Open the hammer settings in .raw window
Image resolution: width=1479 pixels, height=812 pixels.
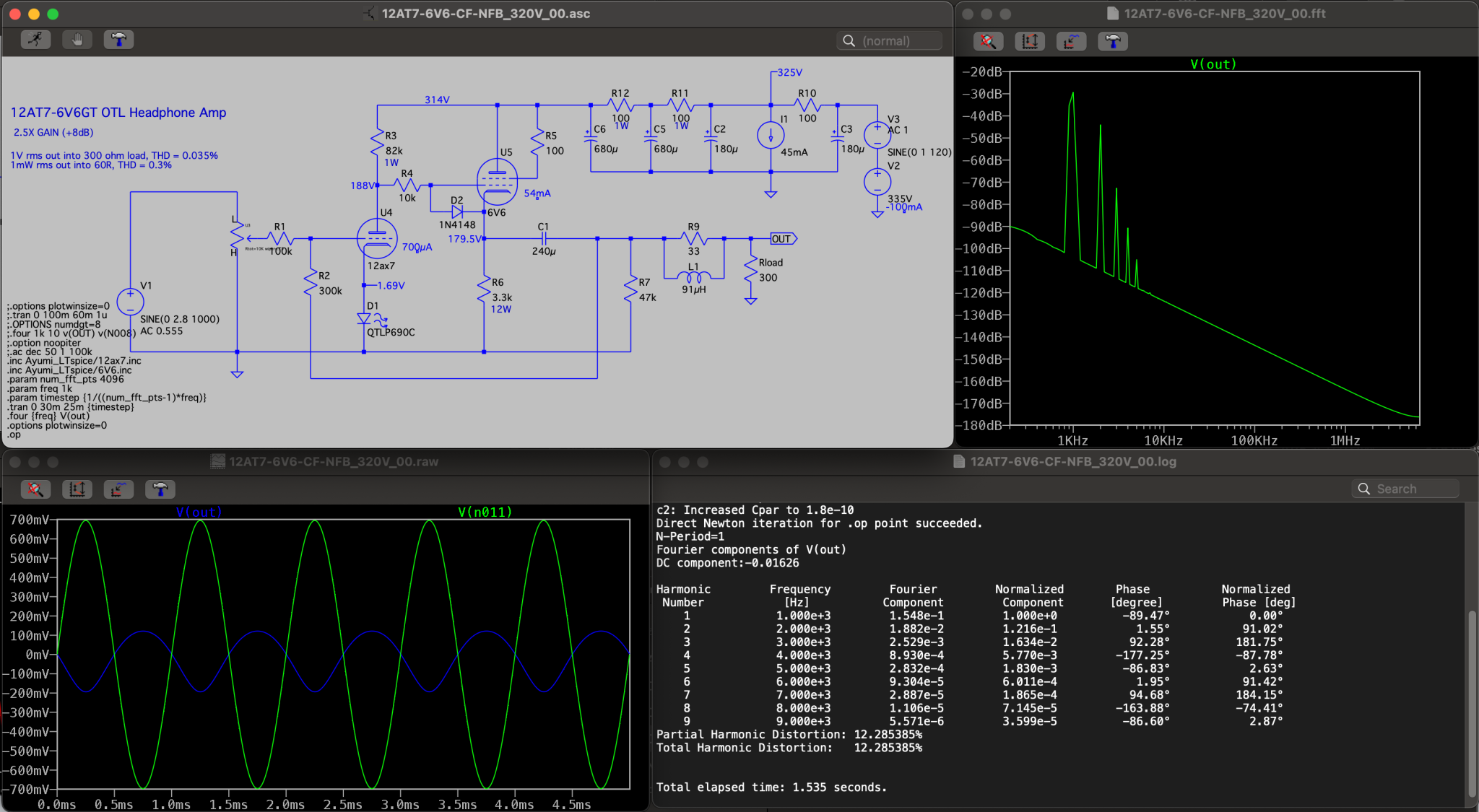[x=160, y=489]
